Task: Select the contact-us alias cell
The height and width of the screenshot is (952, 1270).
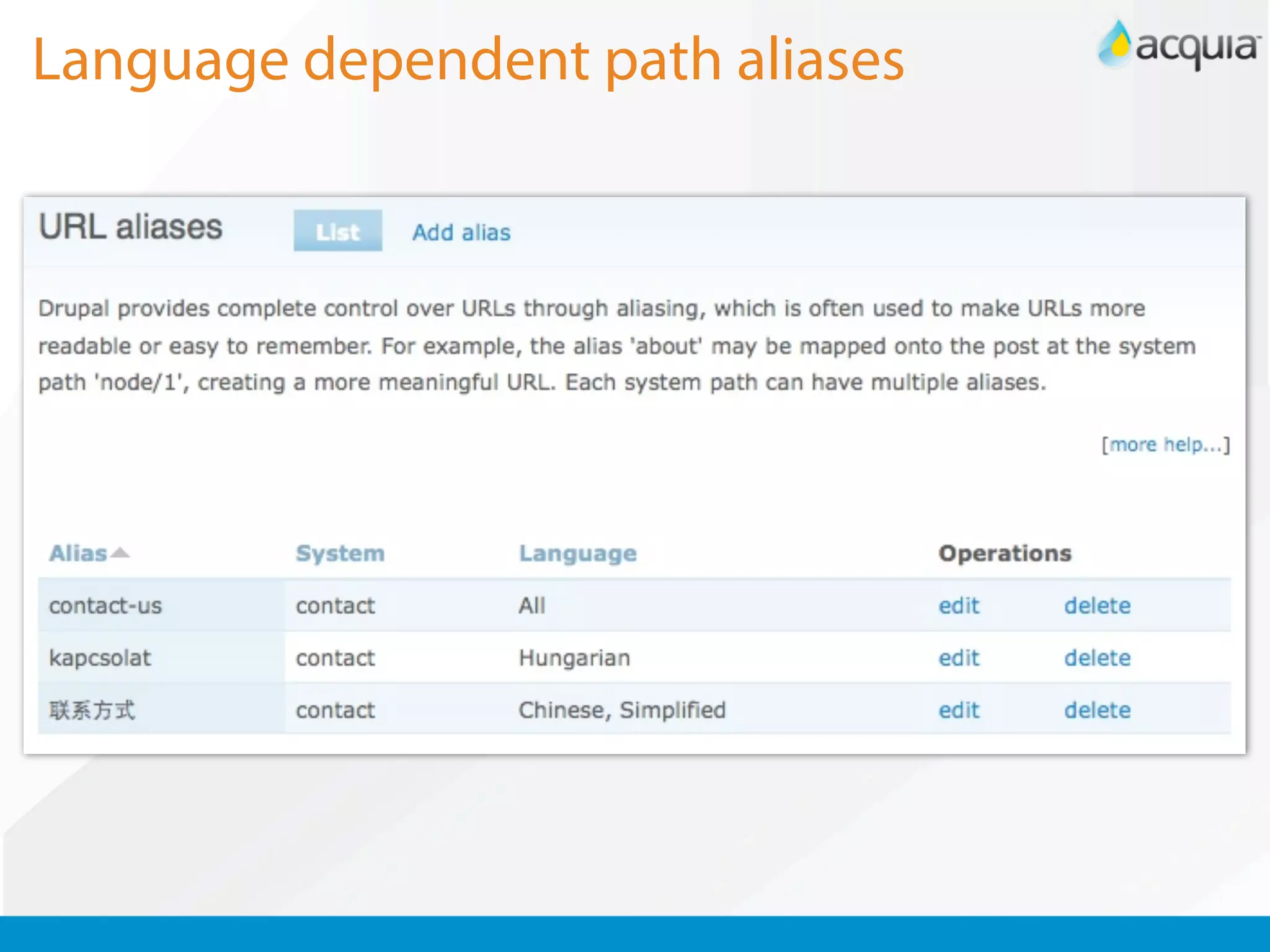Action: [105, 606]
